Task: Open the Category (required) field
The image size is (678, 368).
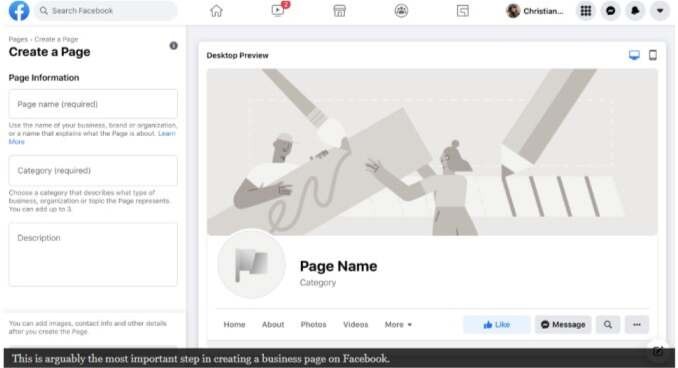Action: click(x=93, y=170)
